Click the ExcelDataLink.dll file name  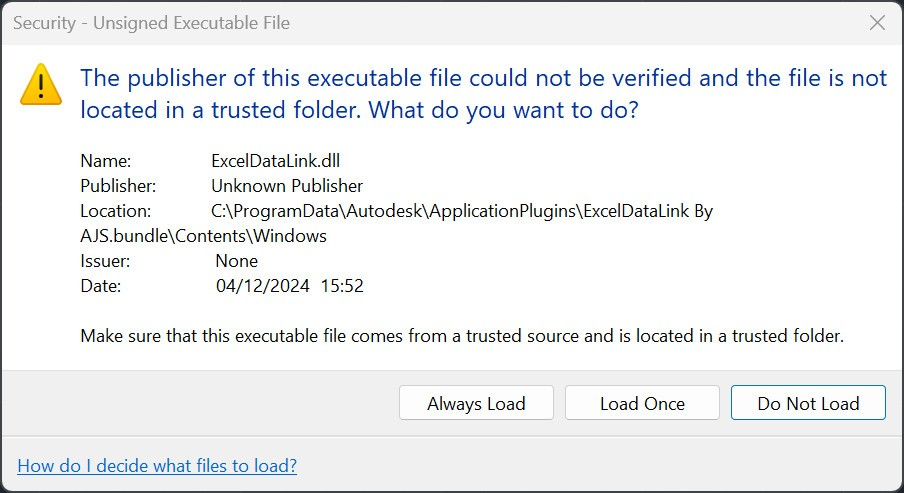click(276, 160)
